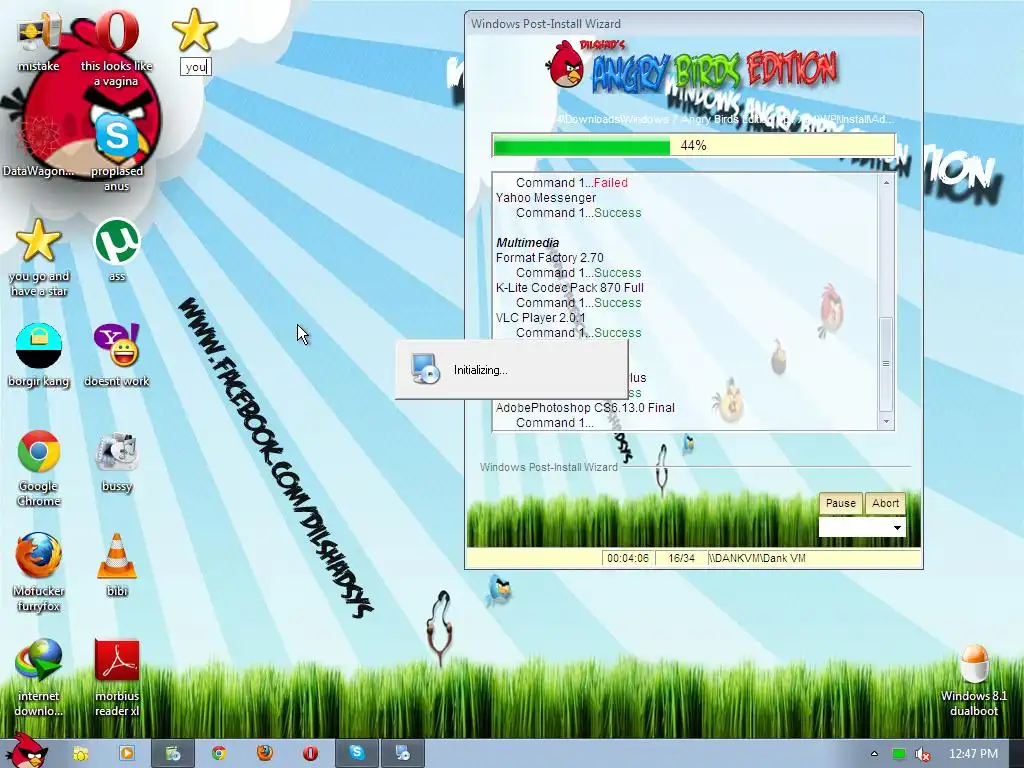Open the Skype desktop shortcut
Viewport: 1024px width, 768px height.
(116, 153)
